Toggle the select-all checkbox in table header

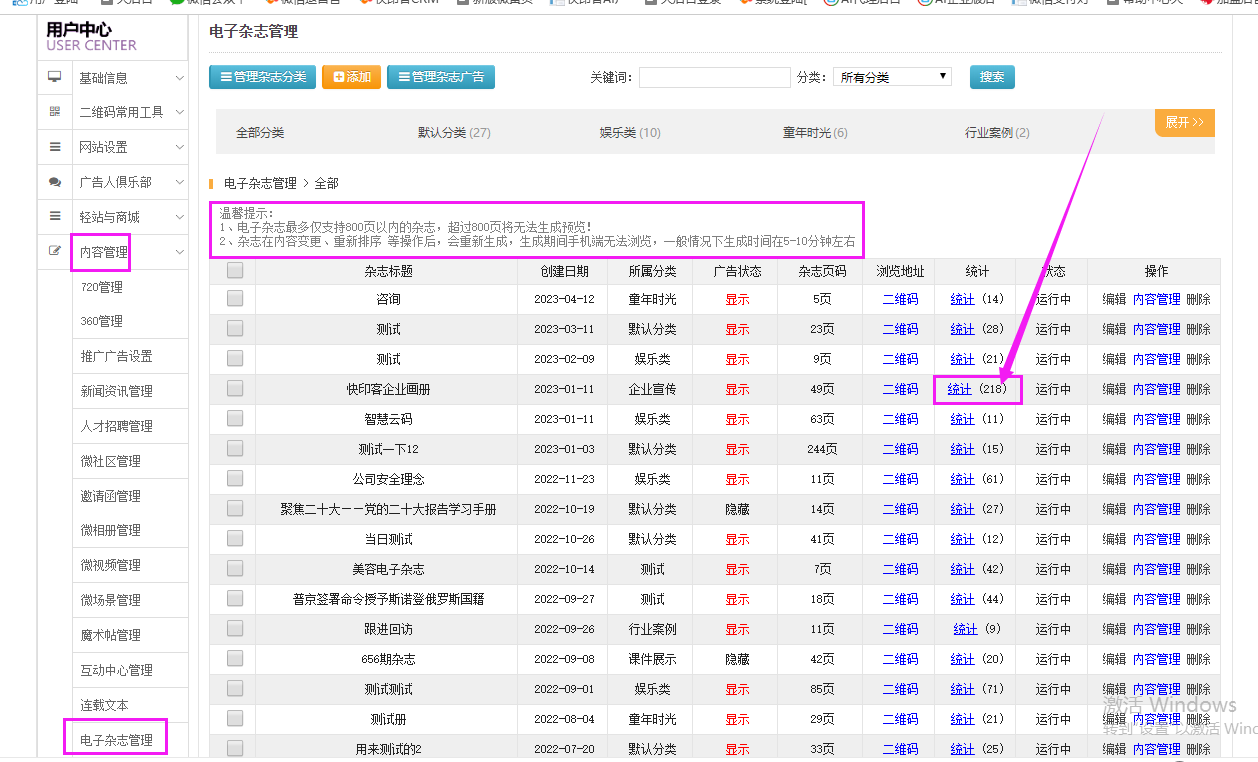[x=235, y=270]
